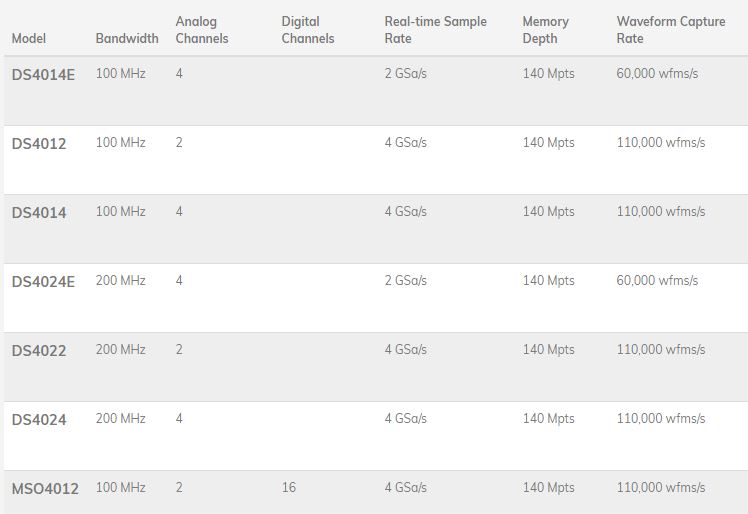The width and height of the screenshot is (748, 514).
Task: Click the 200 MHz bandwidth in the DS4022 row
Action: pyautogui.click(x=120, y=349)
